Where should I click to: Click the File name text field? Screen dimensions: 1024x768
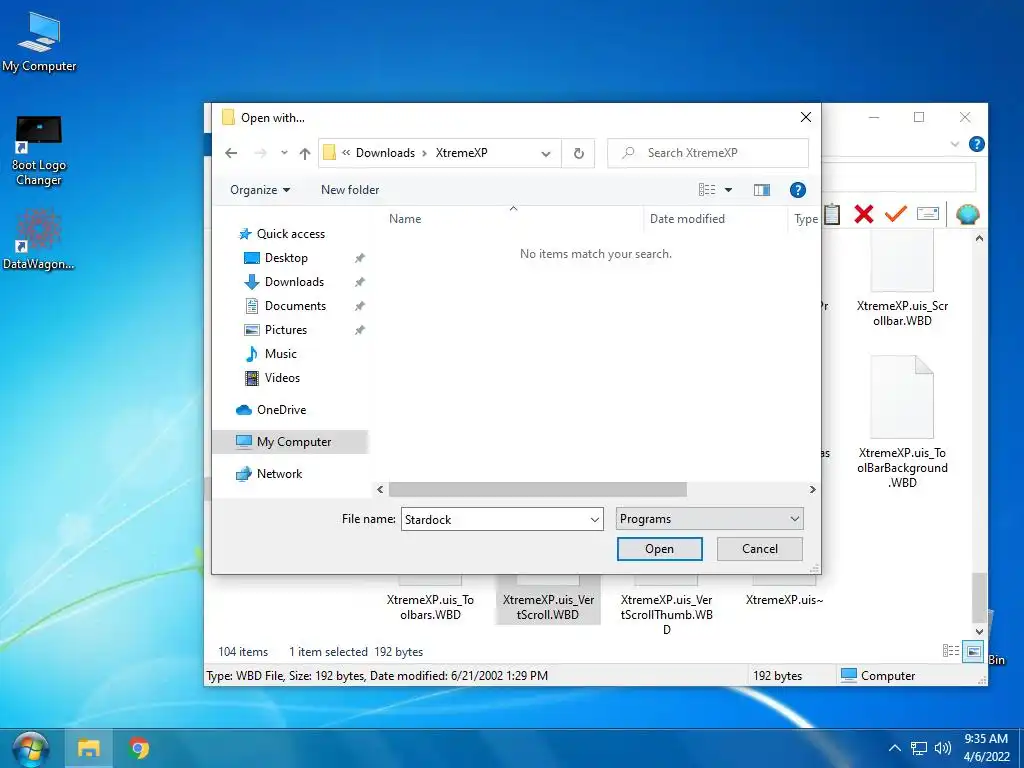(494, 520)
